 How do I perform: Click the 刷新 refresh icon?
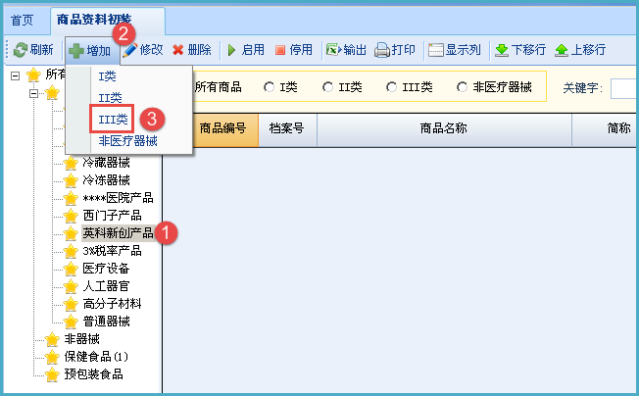(x=20, y=50)
